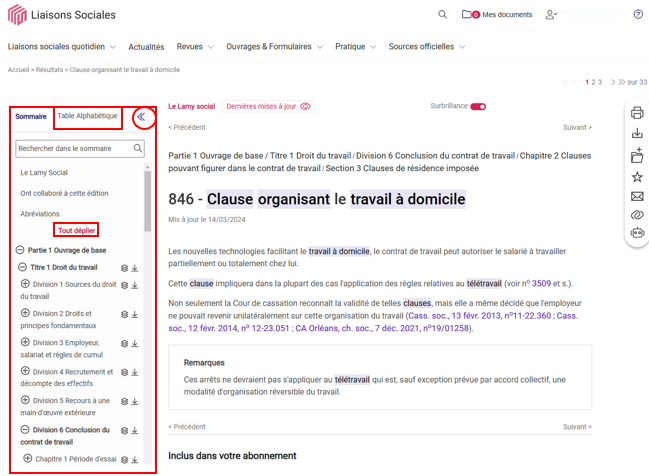The image size is (649, 476).
Task: Expand Chapitre 1 Période d'essai
Action: point(28,459)
